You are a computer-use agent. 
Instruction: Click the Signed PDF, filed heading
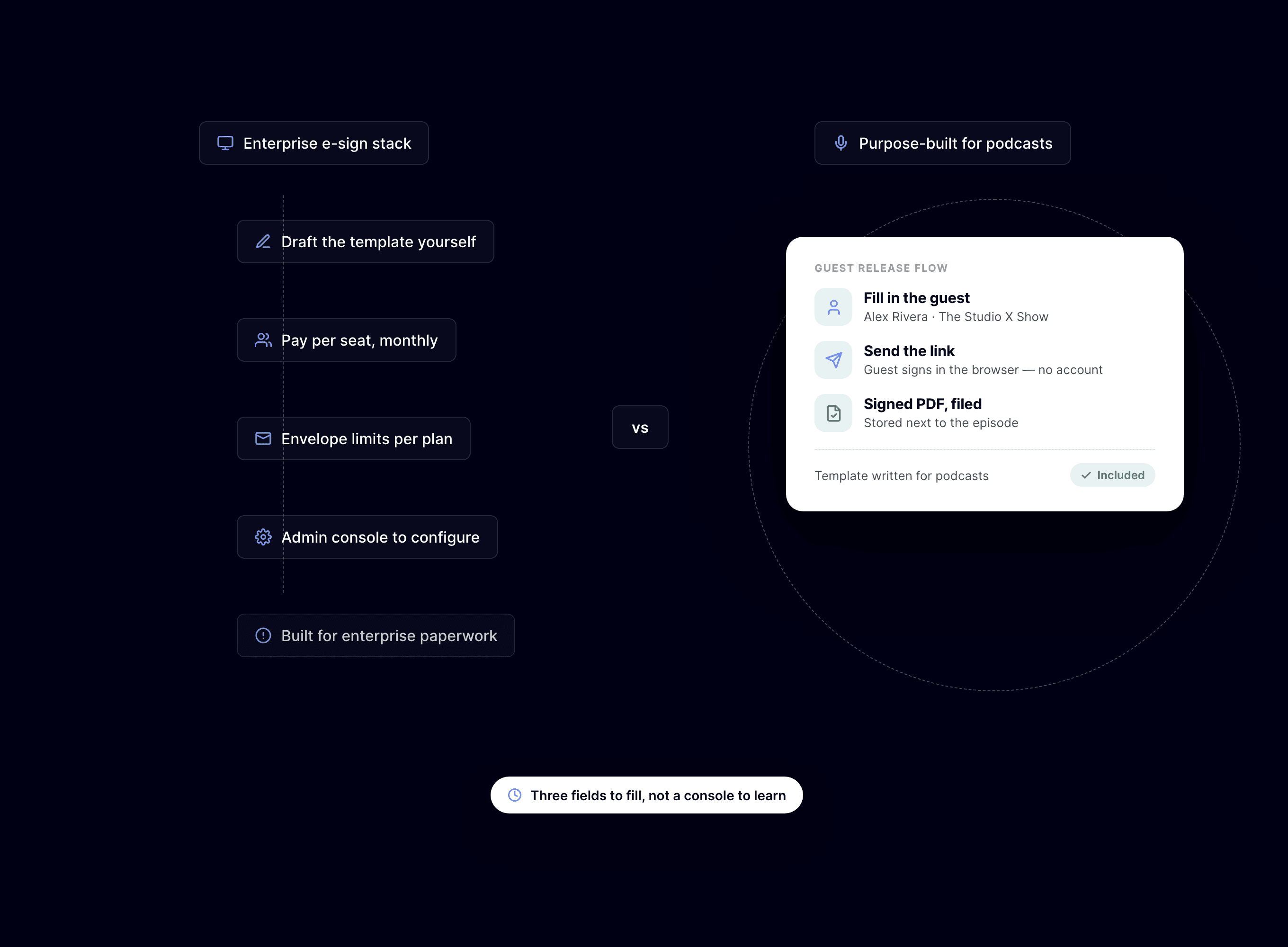coord(923,404)
